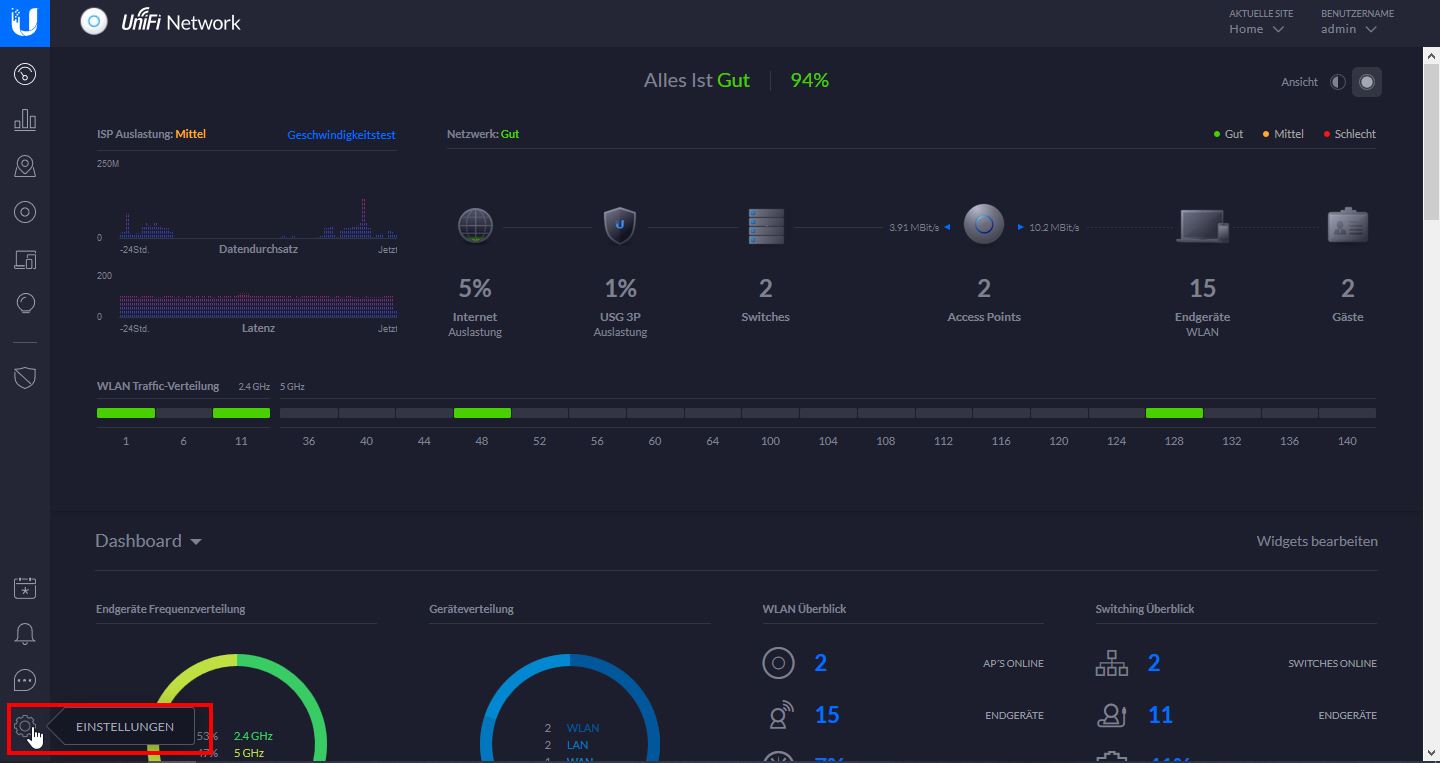Image resolution: width=1440 pixels, height=763 pixels.
Task: Click the 94% health score
Action: 809,80
